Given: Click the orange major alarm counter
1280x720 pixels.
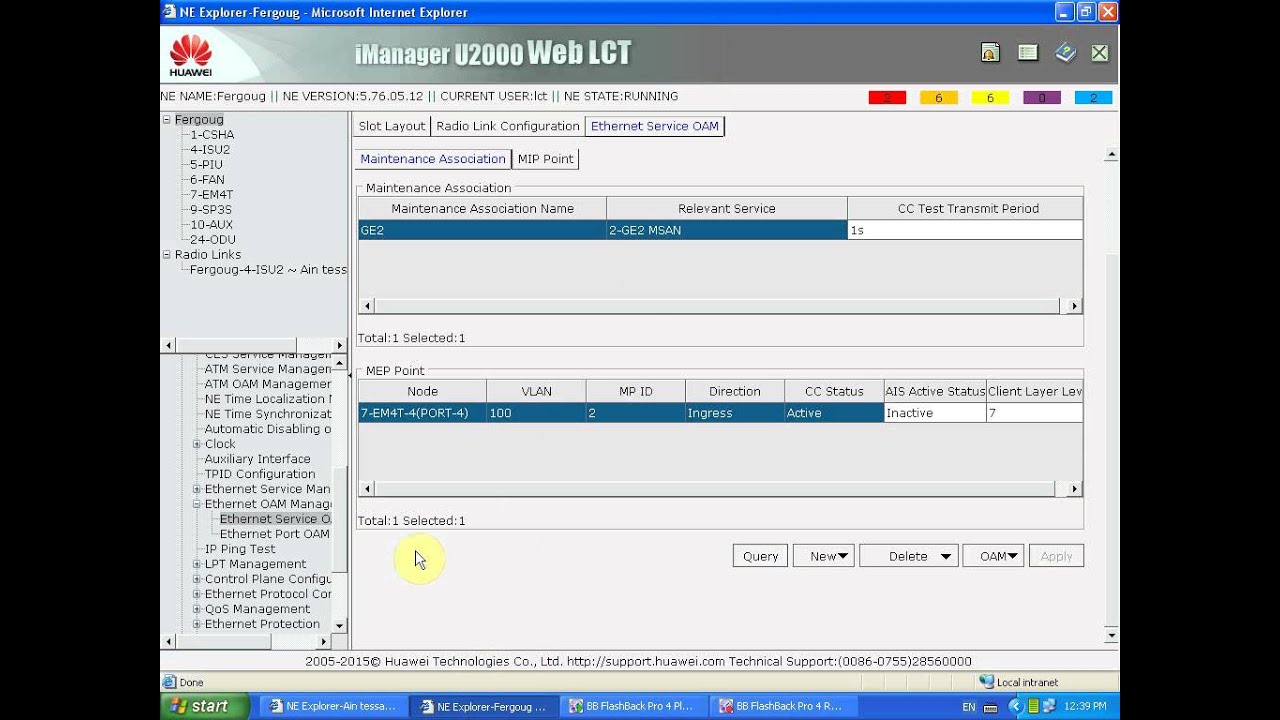Looking at the screenshot, I should tap(938, 98).
